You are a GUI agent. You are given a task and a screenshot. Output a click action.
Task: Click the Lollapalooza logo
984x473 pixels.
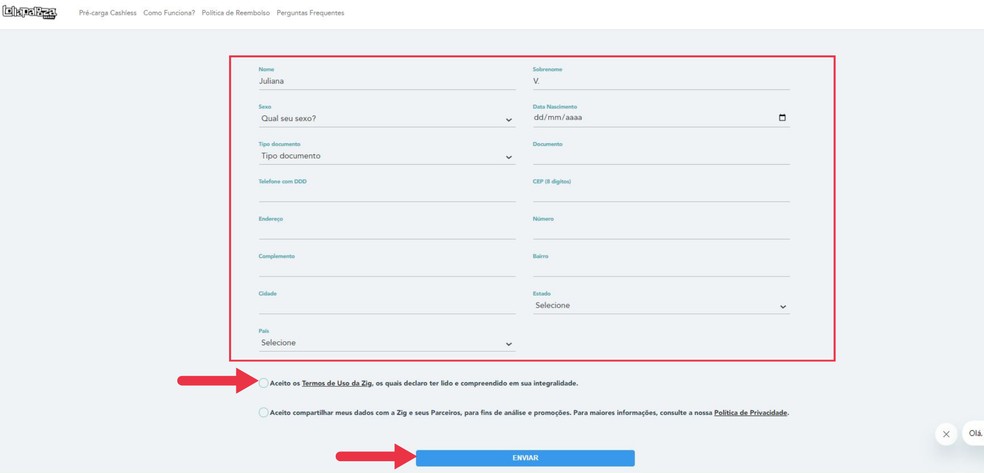[x=29, y=12]
